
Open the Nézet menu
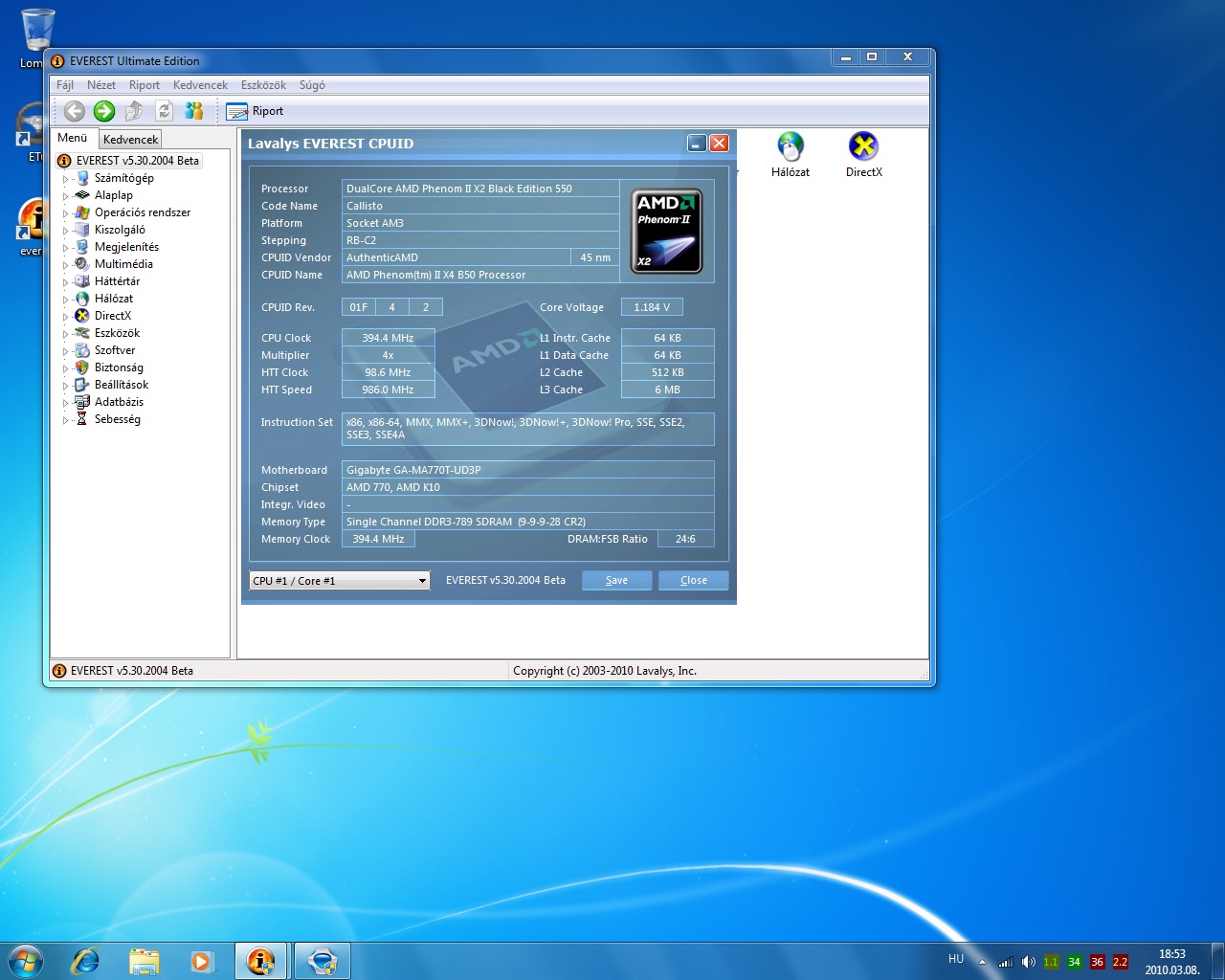tap(101, 85)
